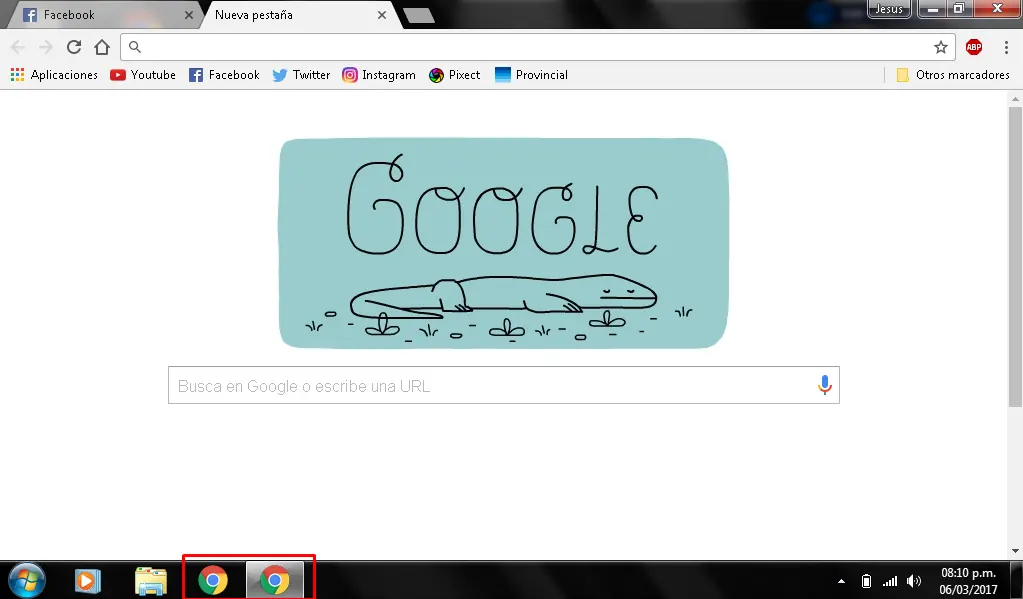The image size is (1023, 599).
Task: Open a new tab with the new-tab button
Action: [x=419, y=16]
